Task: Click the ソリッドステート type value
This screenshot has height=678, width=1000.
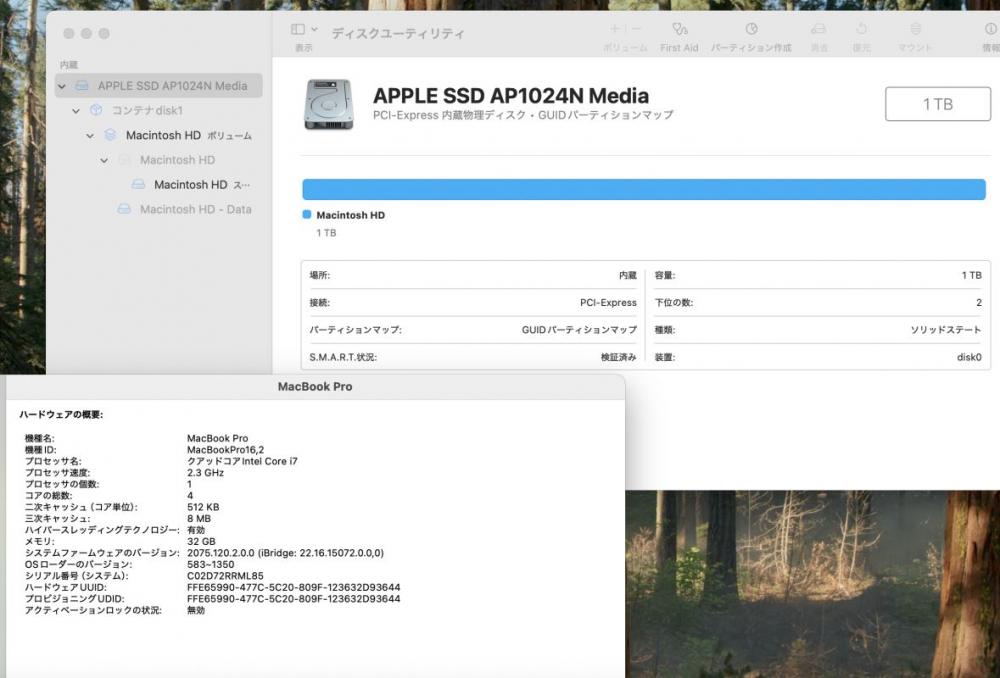Action: pyautogui.click(x=946, y=330)
